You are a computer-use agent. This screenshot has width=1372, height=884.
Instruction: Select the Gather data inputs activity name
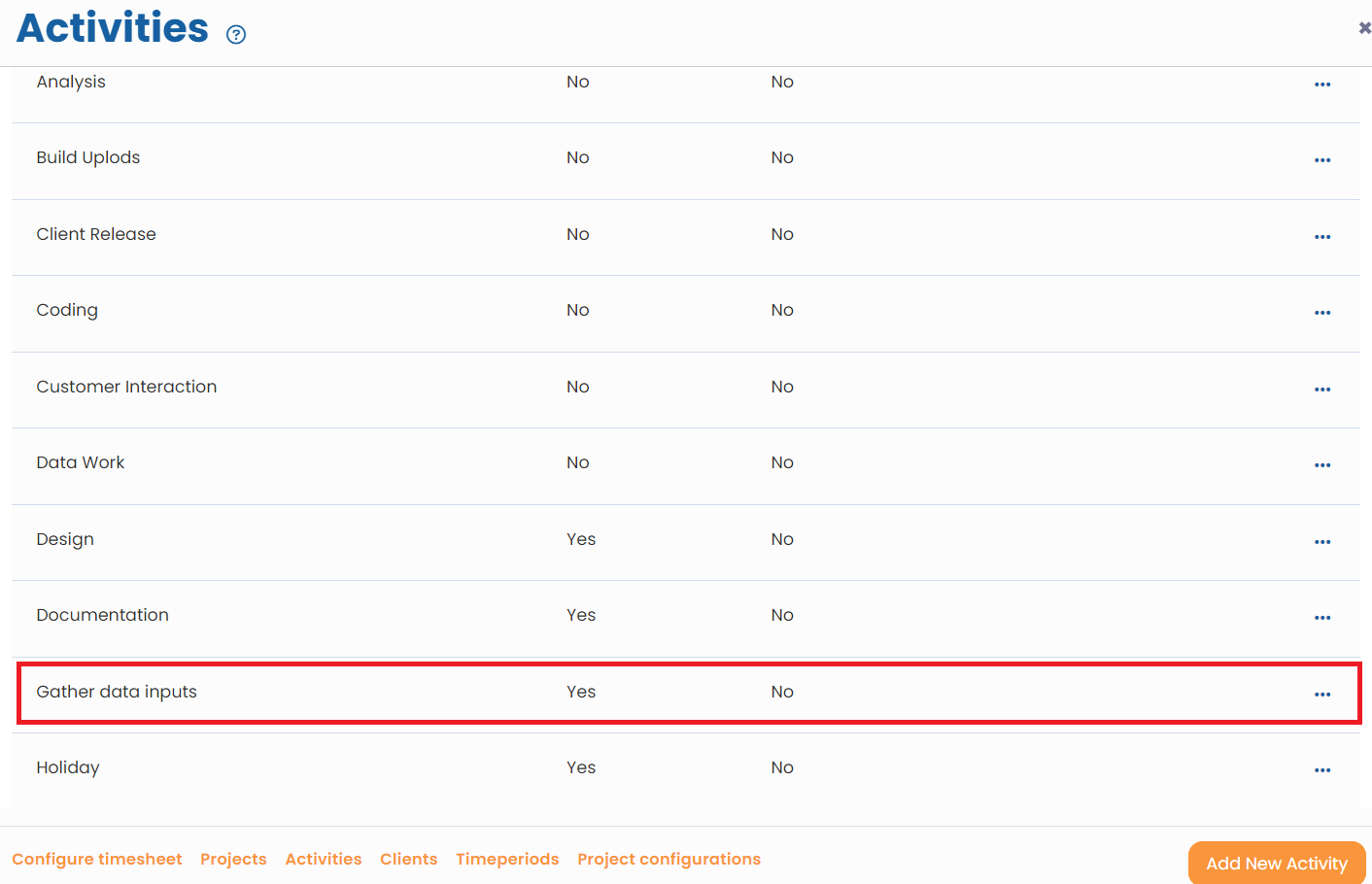(117, 692)
